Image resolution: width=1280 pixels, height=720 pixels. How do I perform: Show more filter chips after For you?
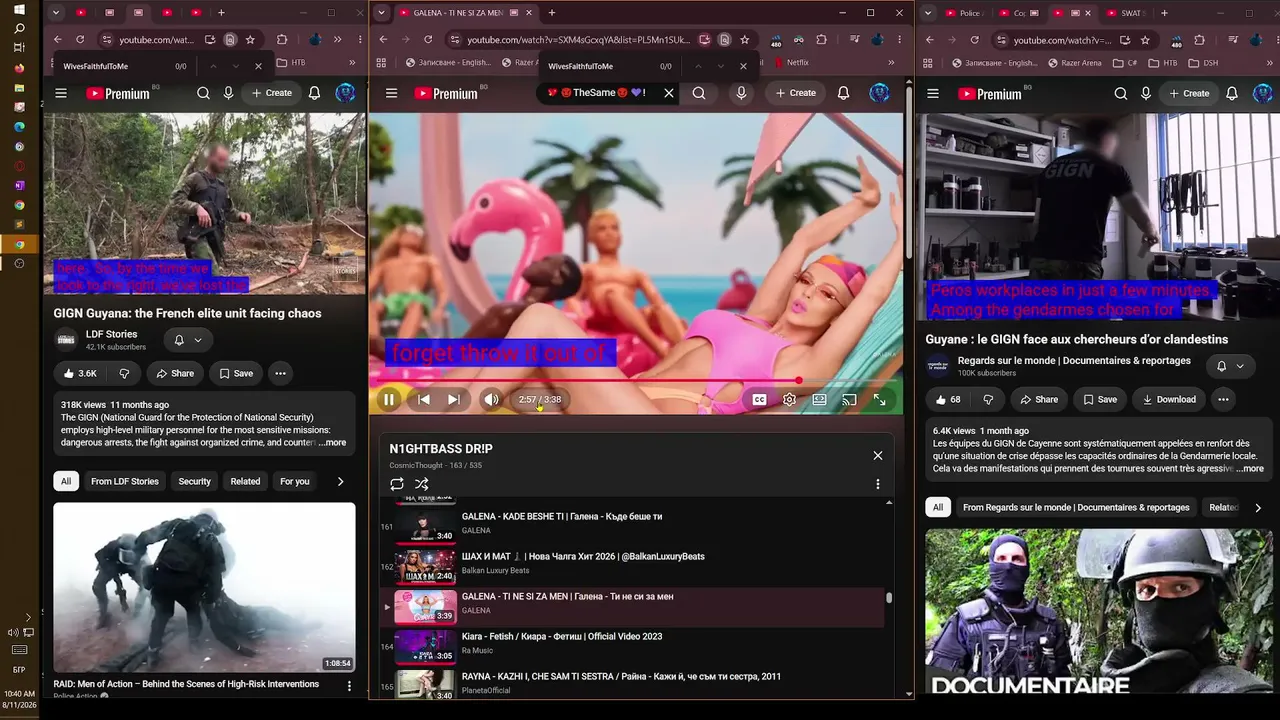tap(340, 481)
